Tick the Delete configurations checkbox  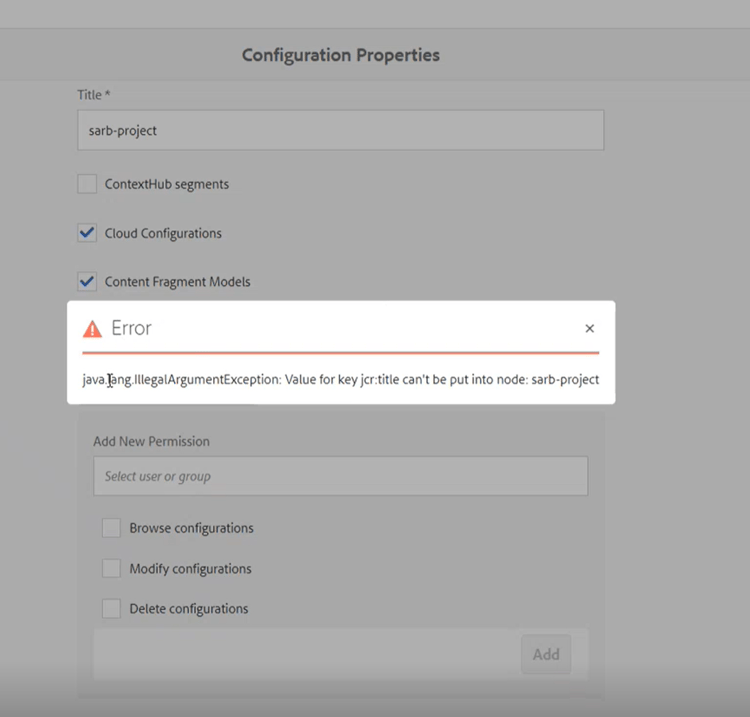pyautogui.click(x=111, y=608)
